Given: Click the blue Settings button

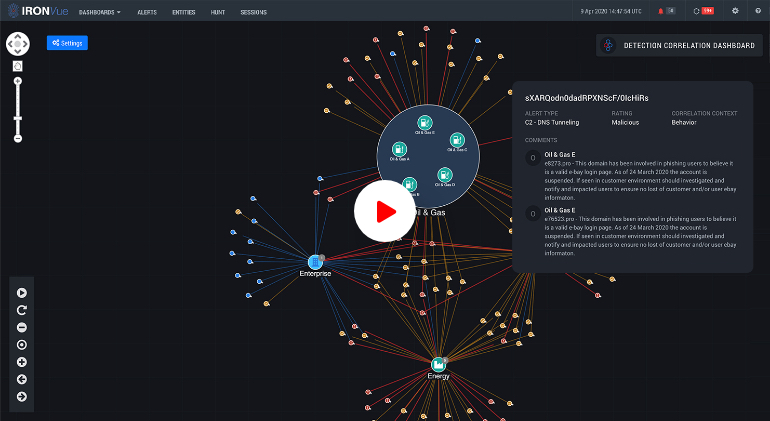Looking at the screenshot, I should 67,43.
